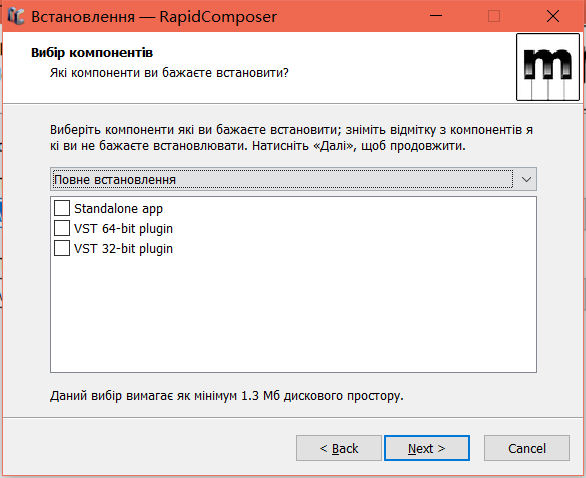Screen dimensions: 586x478
Task: Expand the installation type dropdown arrow
Action: pyautogui.click(x=526, y=179)
